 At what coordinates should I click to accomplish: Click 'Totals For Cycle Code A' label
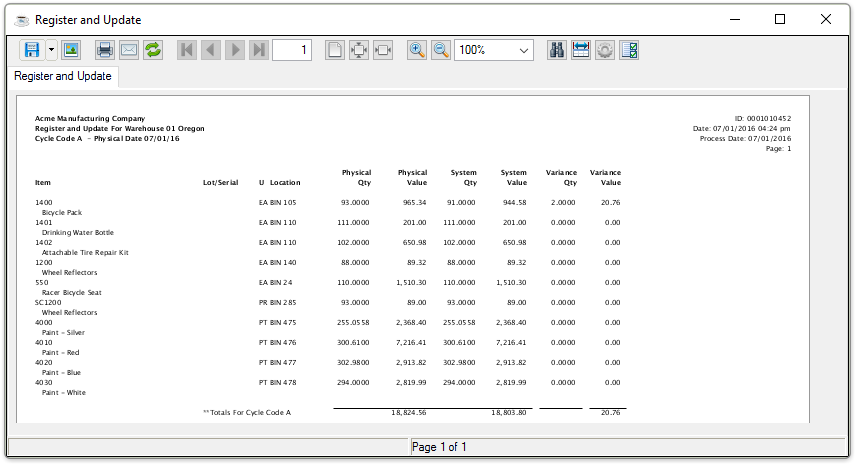click(247, 412)
